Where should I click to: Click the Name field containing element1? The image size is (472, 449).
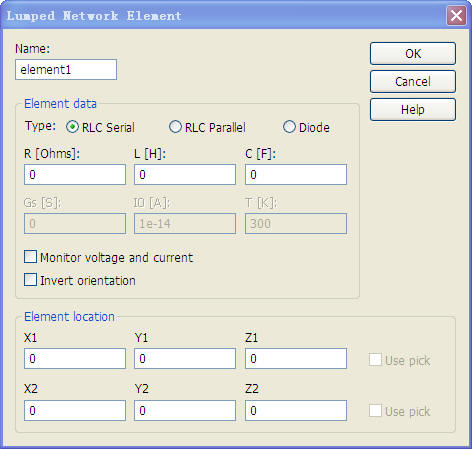pyautogui.click(x=66, y=70)
